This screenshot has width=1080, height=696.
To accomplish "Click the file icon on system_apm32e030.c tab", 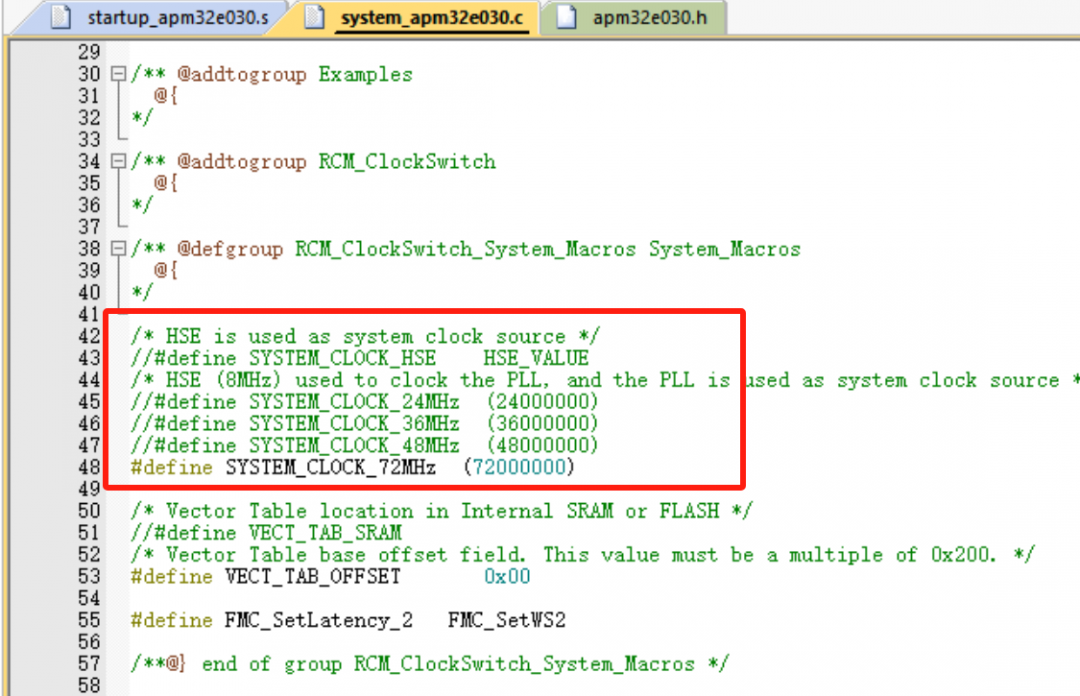I will [315, 17].
